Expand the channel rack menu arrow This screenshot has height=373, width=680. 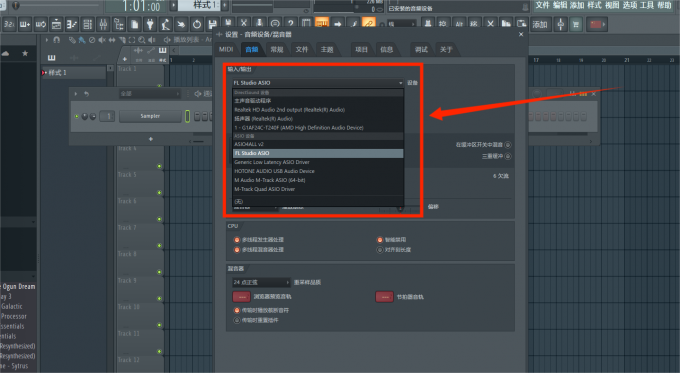tap(76, 94)
